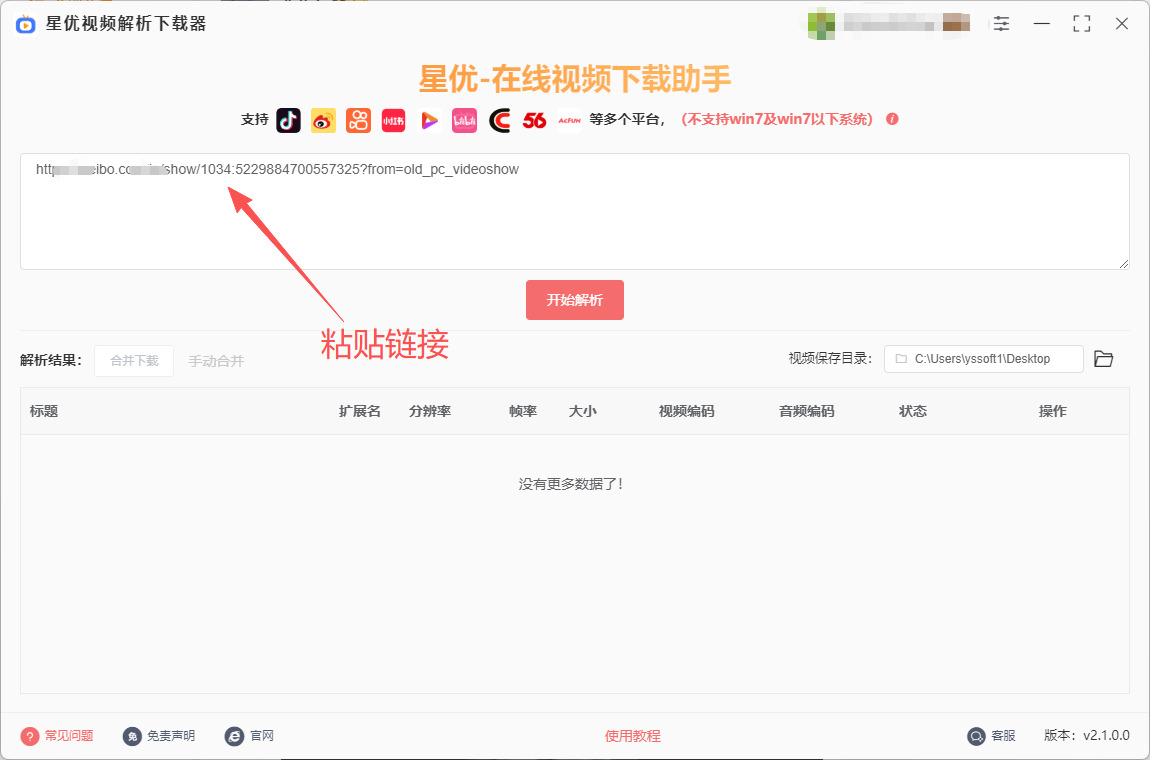Image resolution: width=1150 pixels, height=760 pixels.
Task: Click the pink Bilibili platform icon
Action: [464, 120]
